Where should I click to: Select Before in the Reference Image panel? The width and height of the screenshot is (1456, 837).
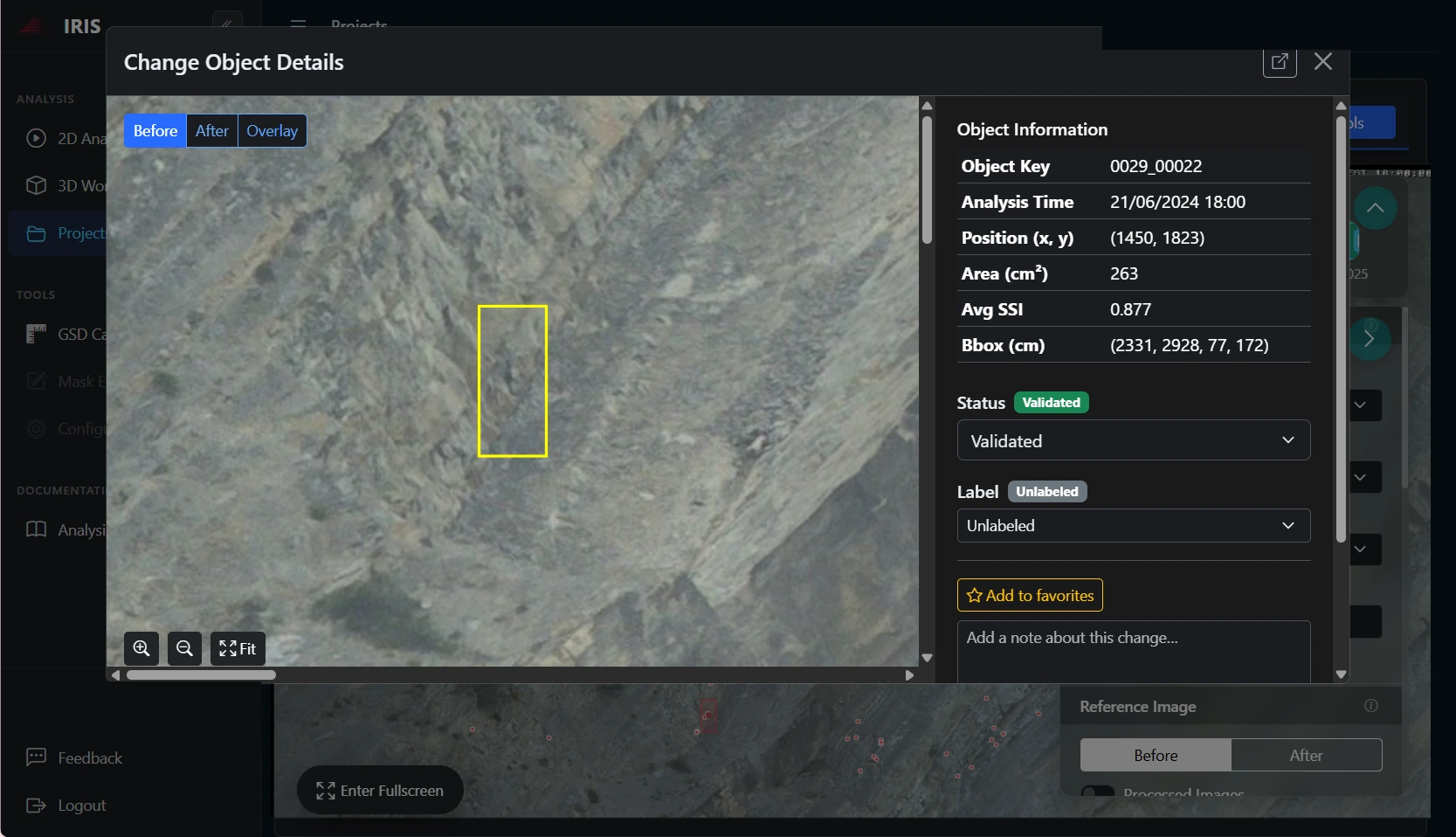click(1156, 755)
